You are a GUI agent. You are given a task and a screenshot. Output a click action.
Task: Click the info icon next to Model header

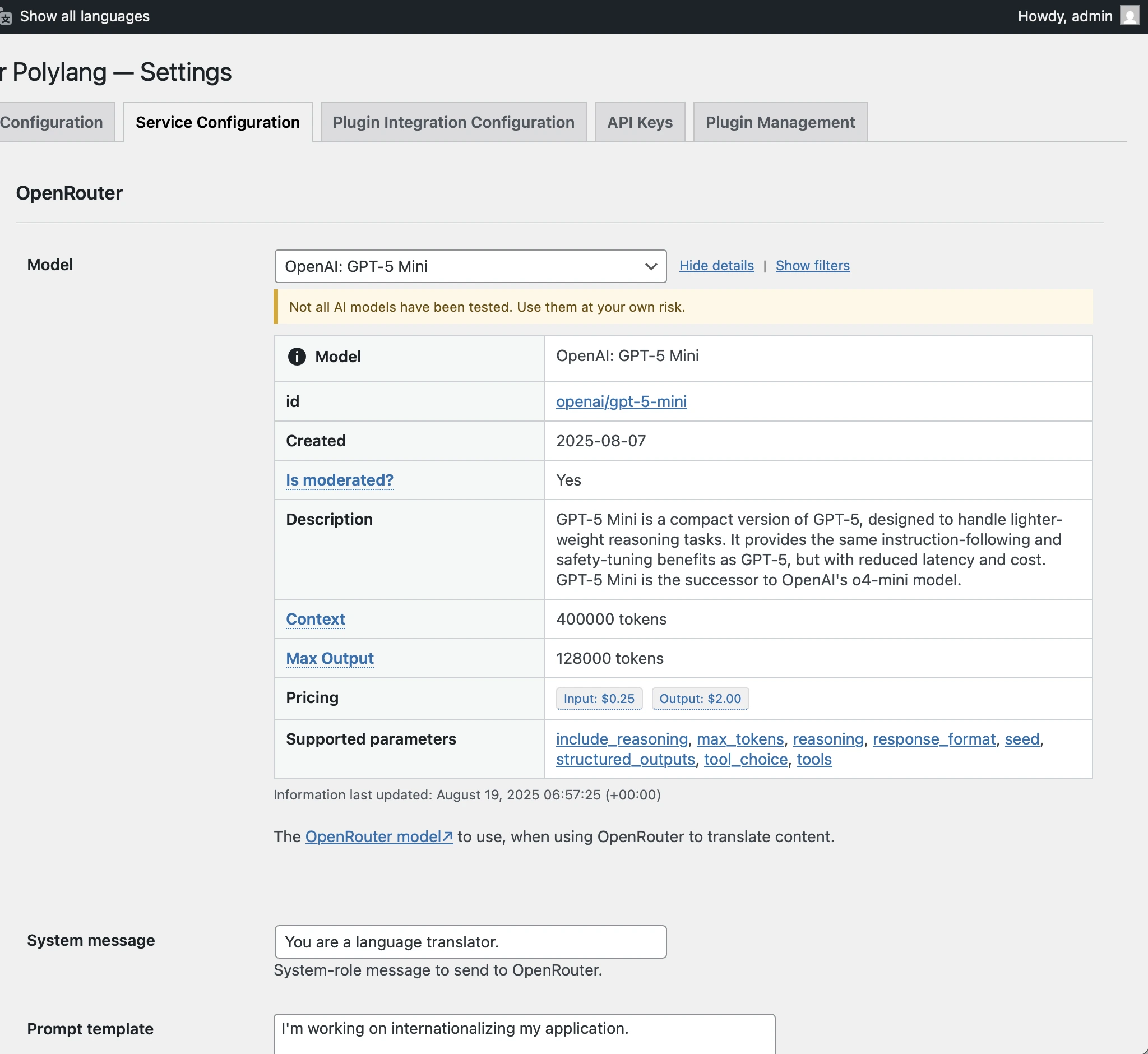297,357
